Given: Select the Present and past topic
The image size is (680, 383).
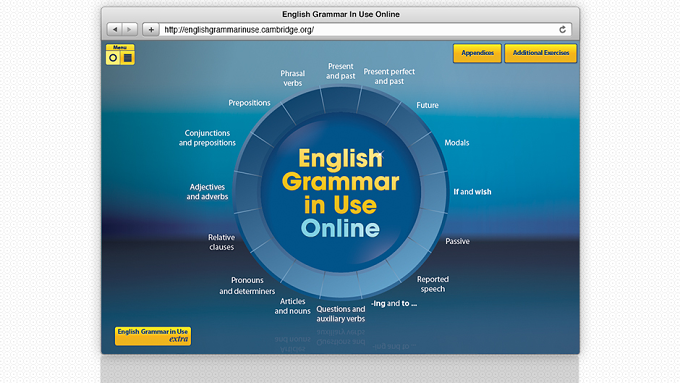Looking at the screenshot, I should pos(340,71).
